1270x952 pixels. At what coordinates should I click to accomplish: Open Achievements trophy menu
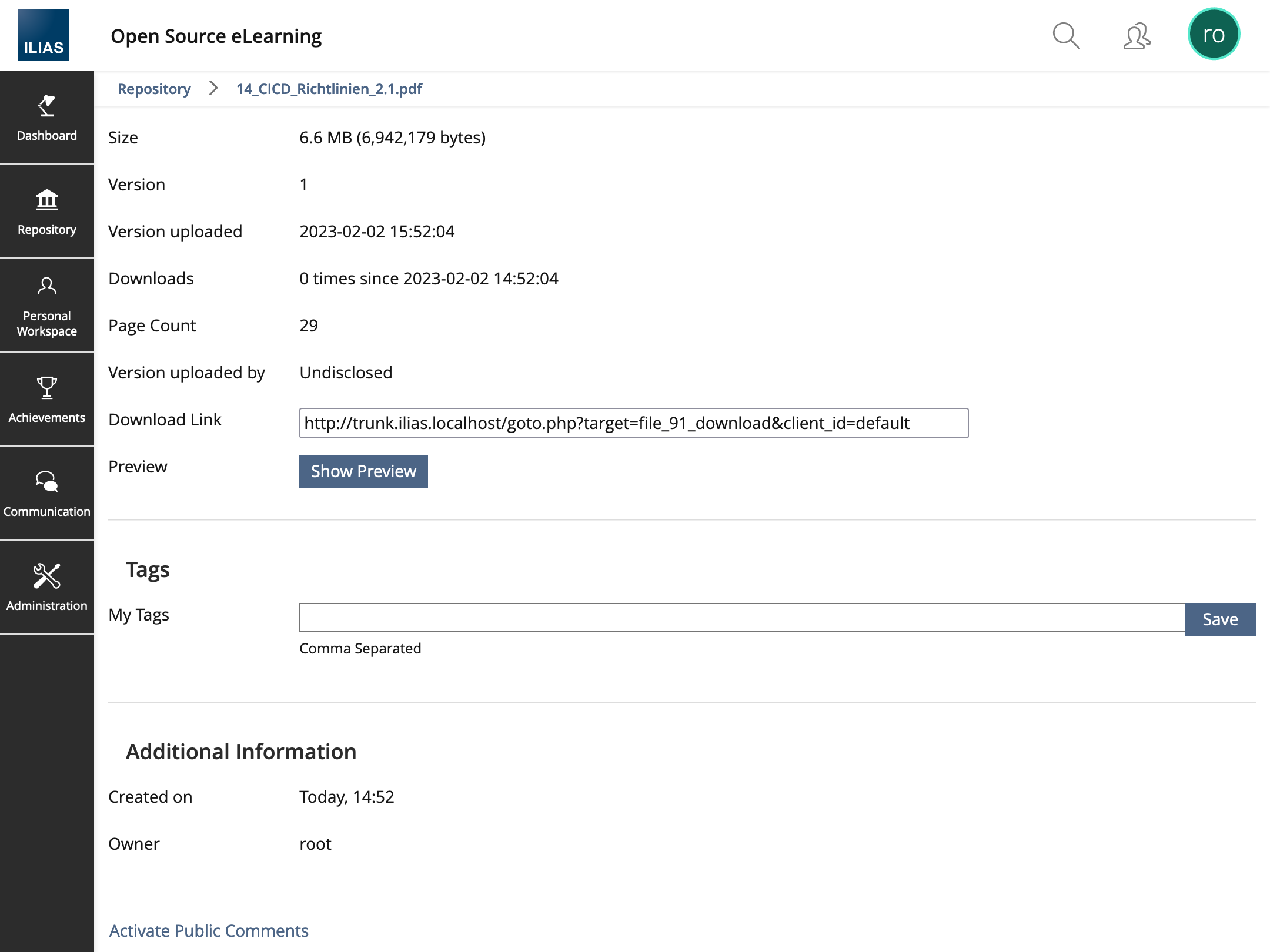[x=47, y=400]
